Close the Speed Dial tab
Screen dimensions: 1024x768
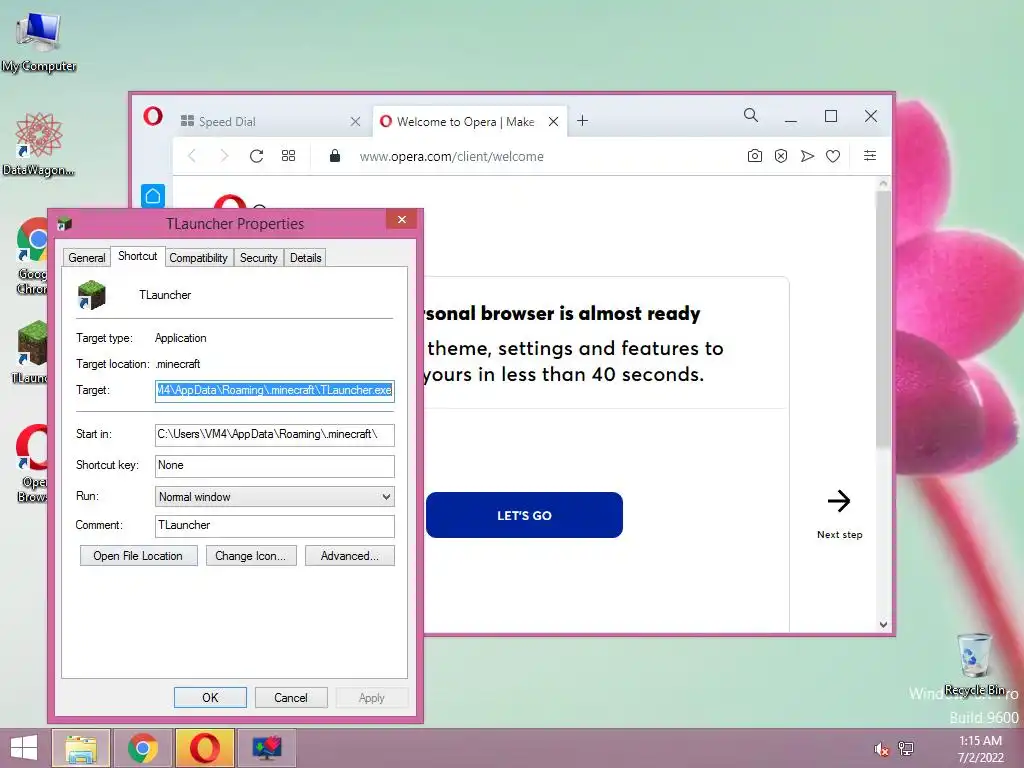point(355,121)
